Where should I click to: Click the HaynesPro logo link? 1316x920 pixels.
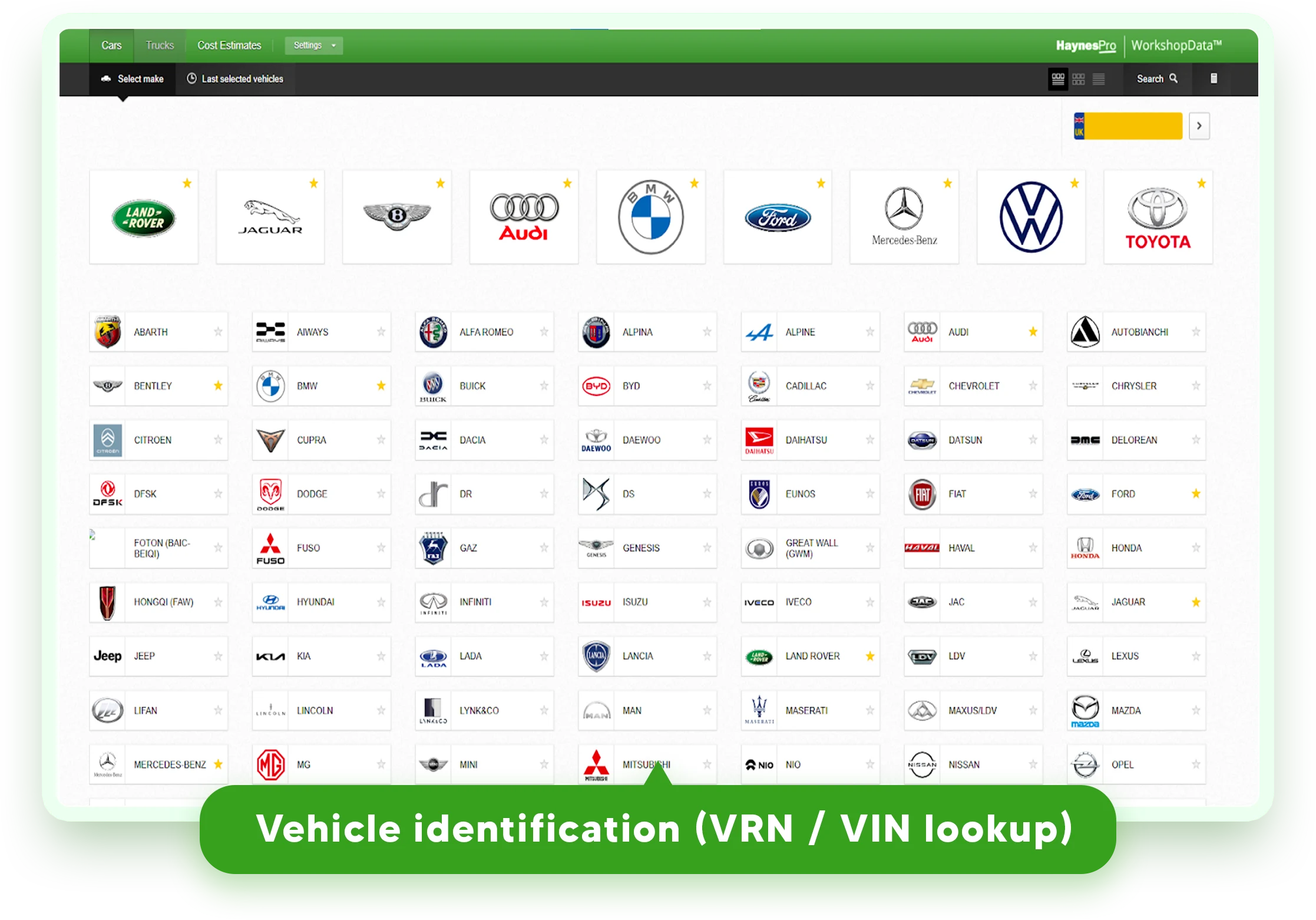[x=1086, y=45]
